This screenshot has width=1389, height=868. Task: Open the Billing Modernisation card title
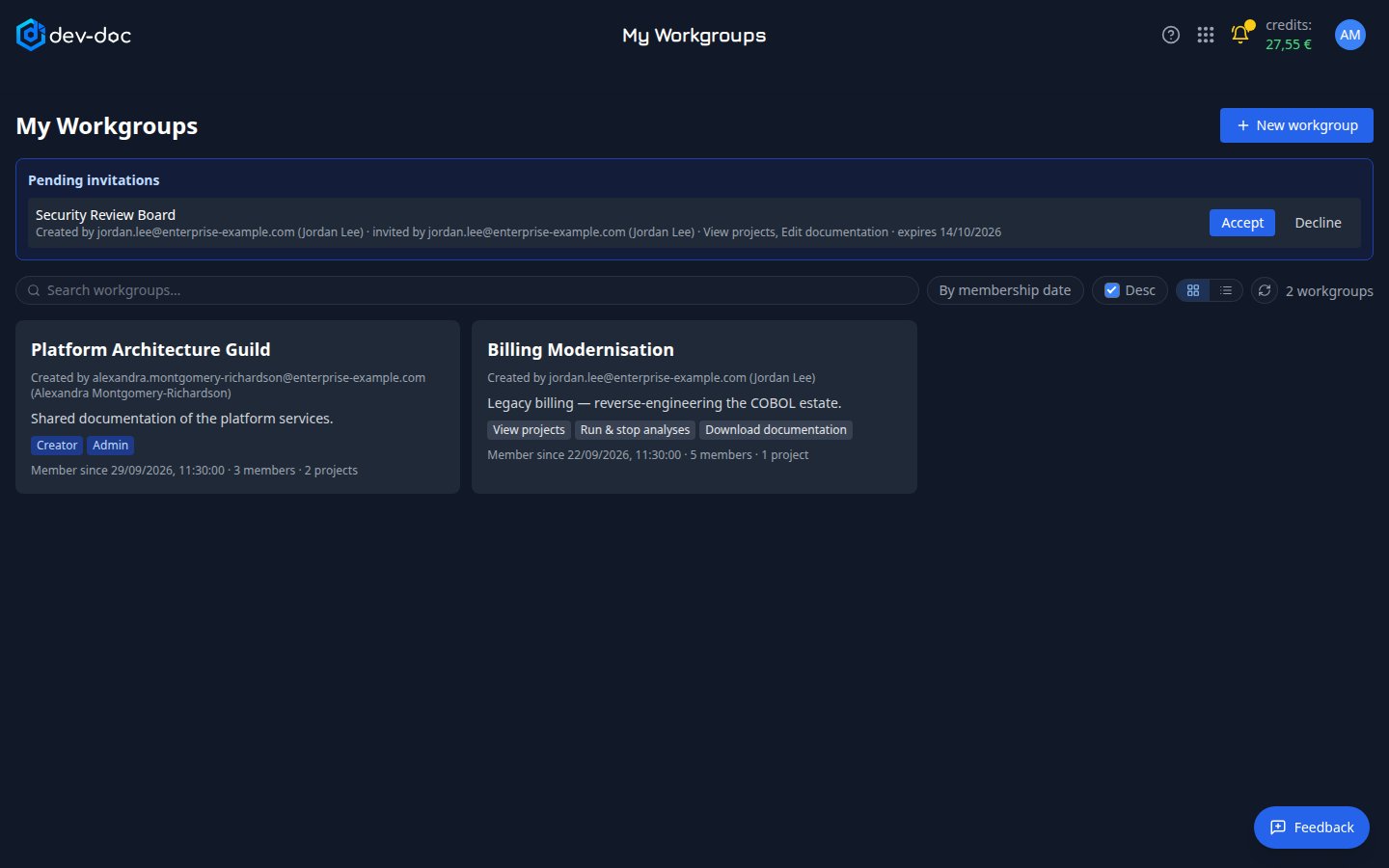581,349
